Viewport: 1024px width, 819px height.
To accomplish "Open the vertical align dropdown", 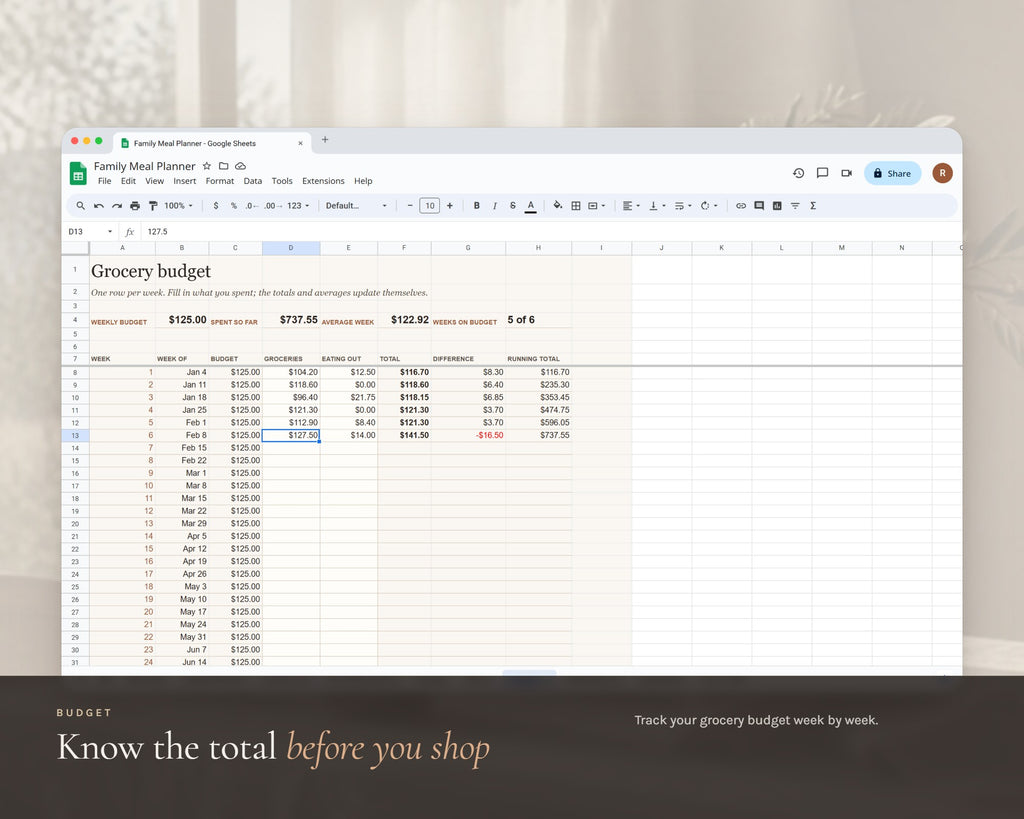I will tap(657, 206).
